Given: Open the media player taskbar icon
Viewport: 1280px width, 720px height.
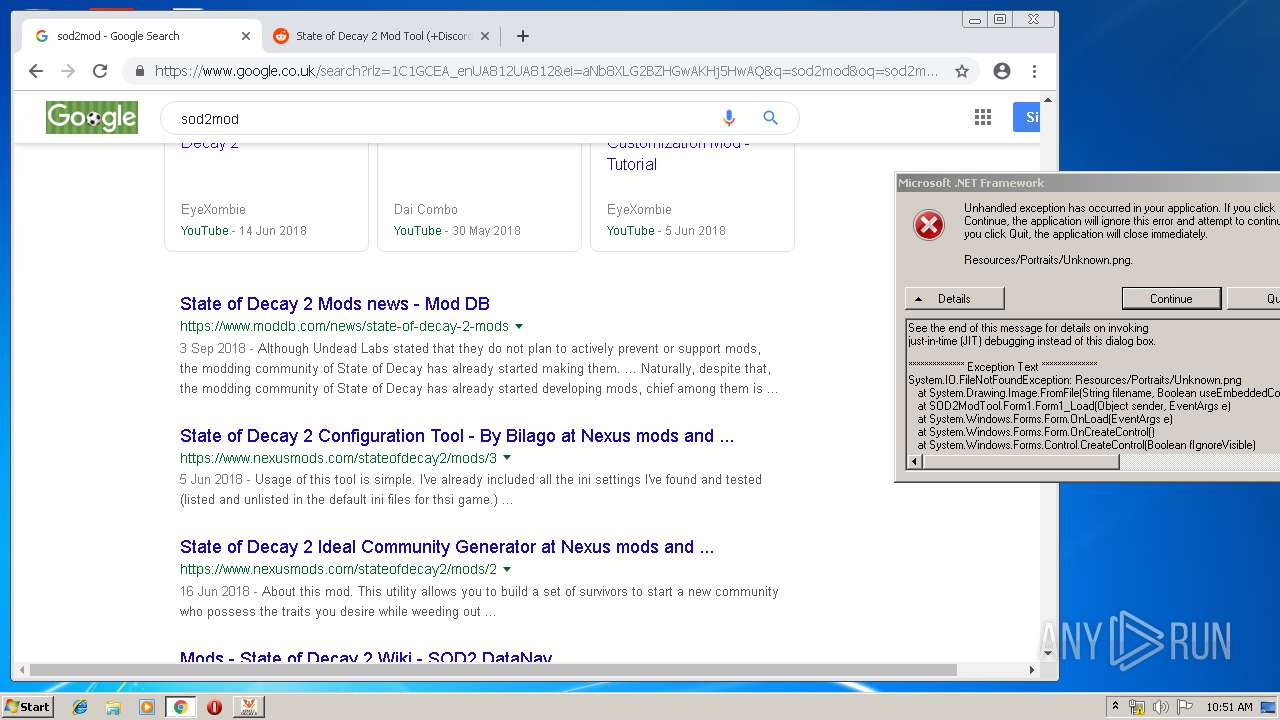Looking at the screenshot, I should [x=147, y=707].
